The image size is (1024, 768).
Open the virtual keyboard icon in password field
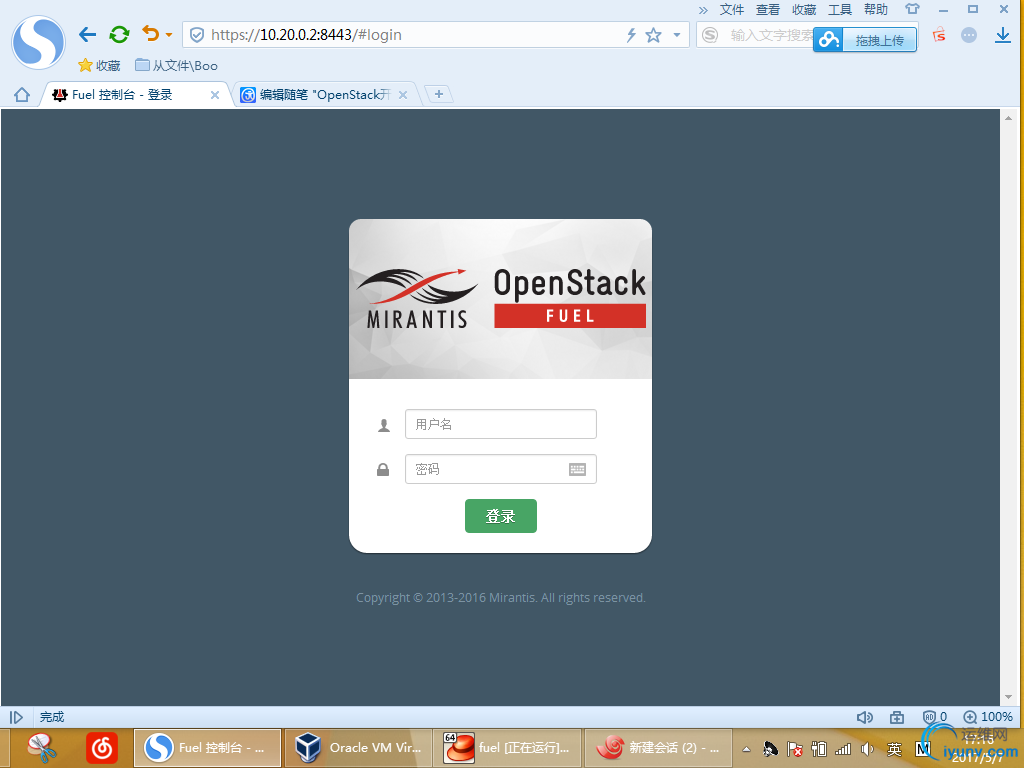point(577,469)
